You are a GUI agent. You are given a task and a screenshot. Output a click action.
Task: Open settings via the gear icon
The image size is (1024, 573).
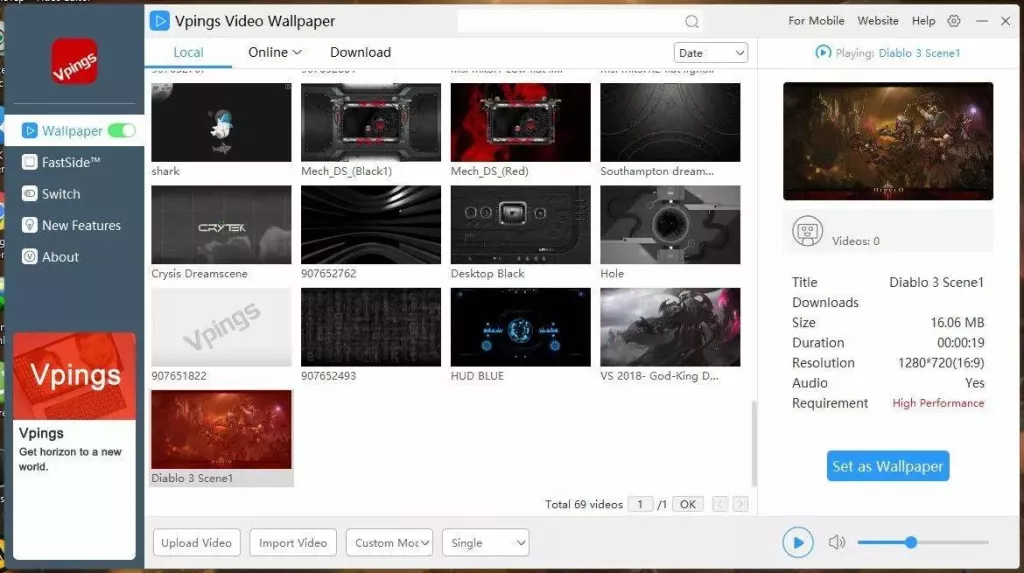(953, 21)
